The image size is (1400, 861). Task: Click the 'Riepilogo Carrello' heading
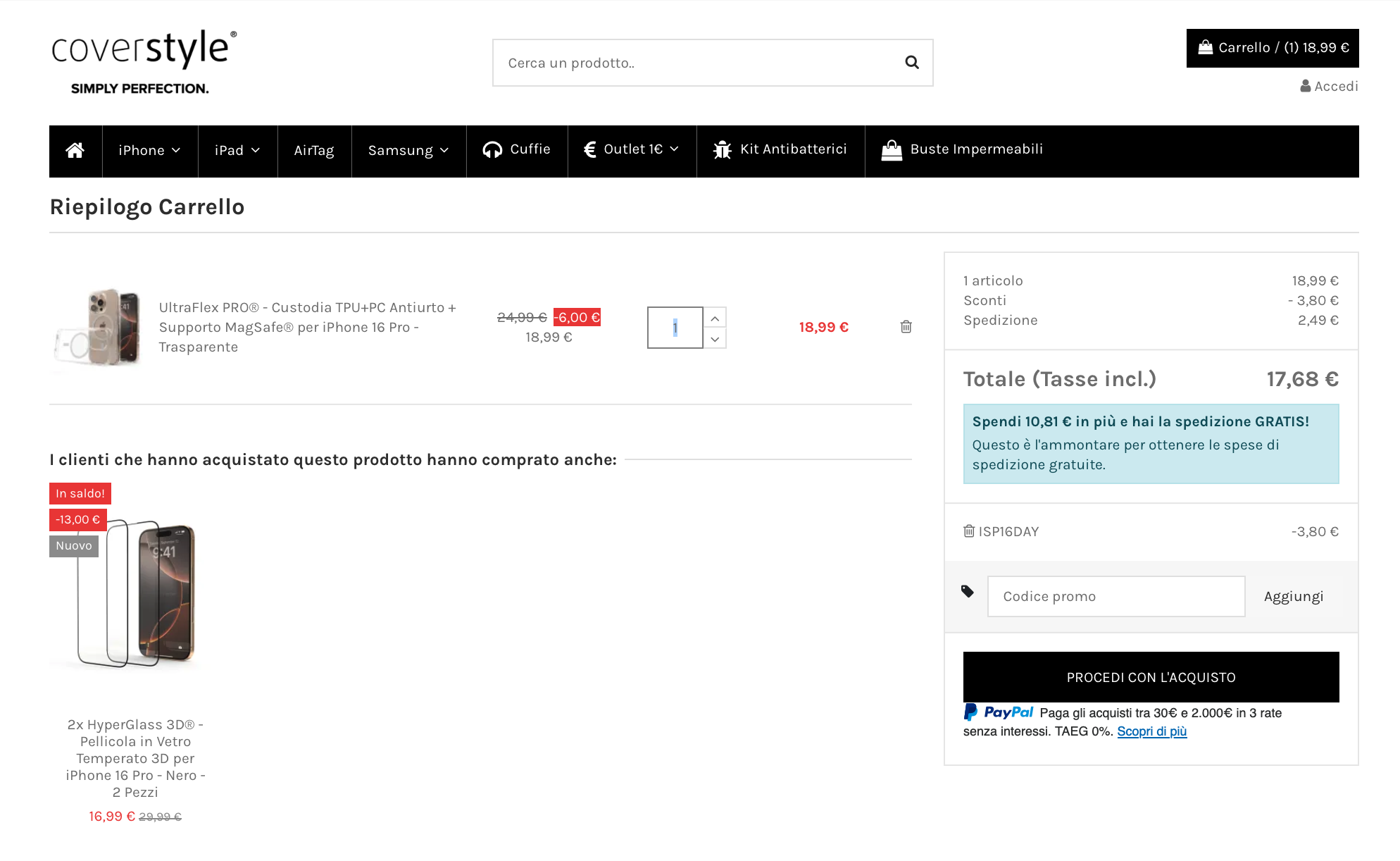147,207
